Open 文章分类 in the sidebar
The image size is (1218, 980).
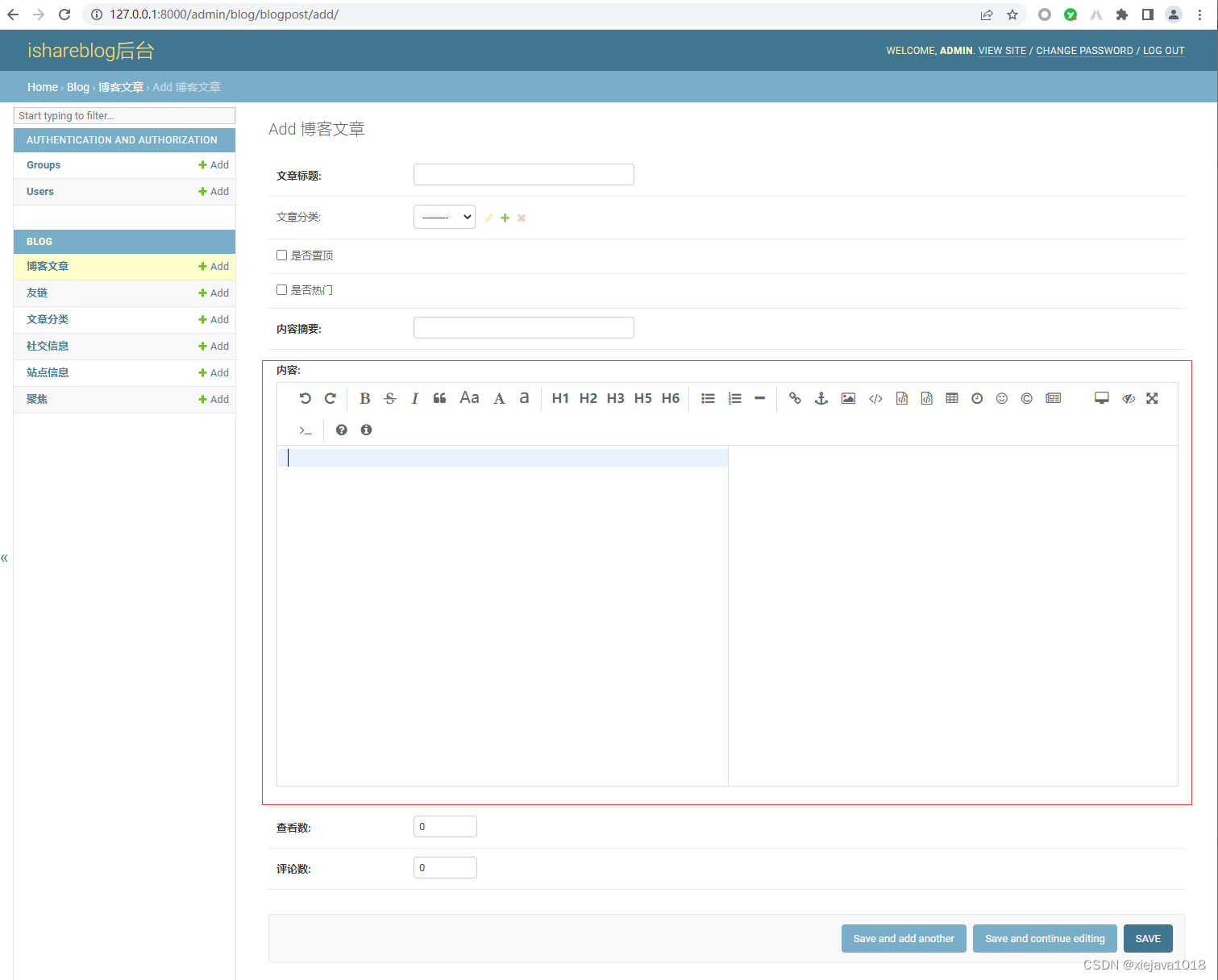click(48, 319)
